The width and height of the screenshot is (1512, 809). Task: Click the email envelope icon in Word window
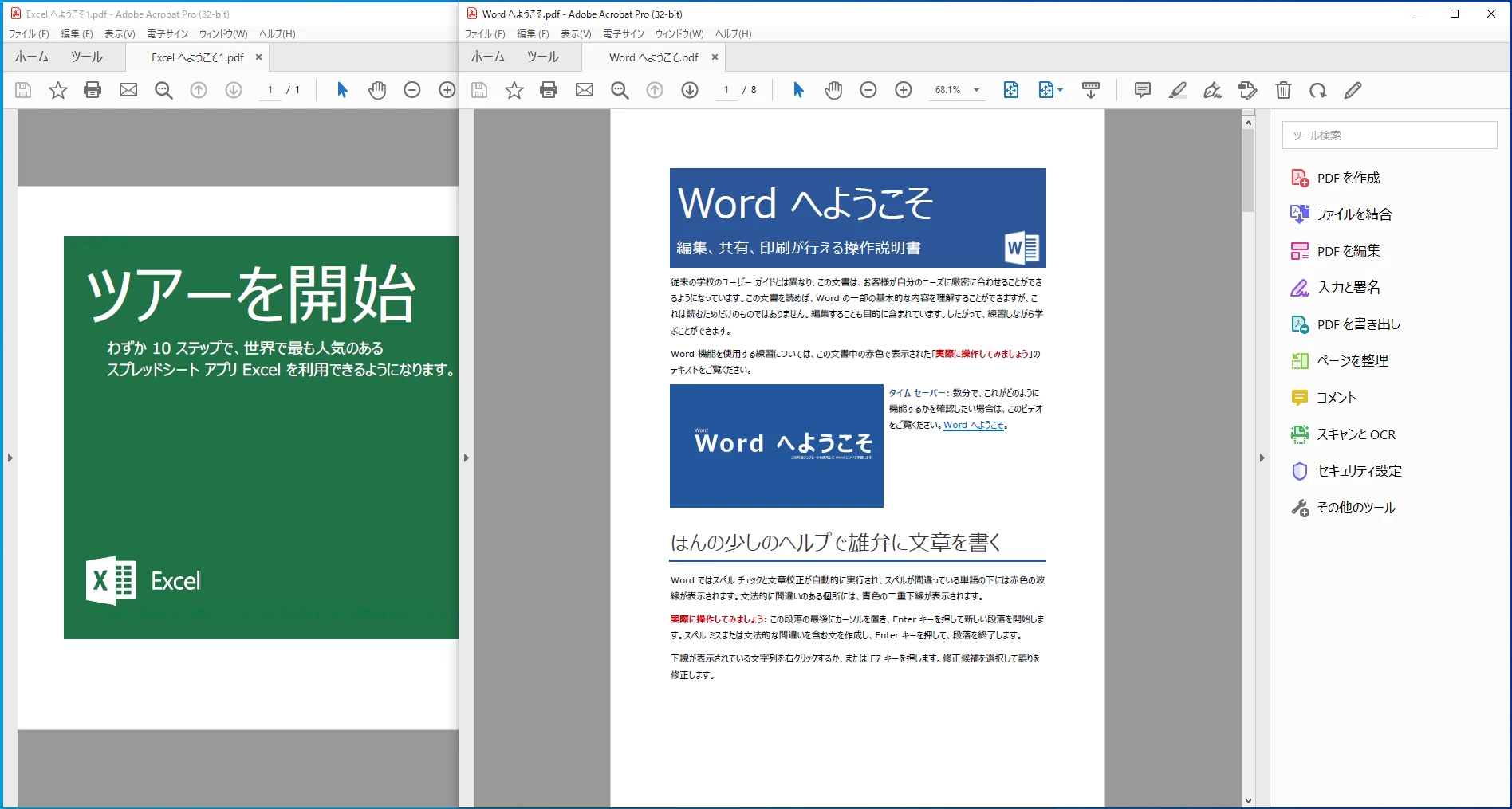(585, 90)
